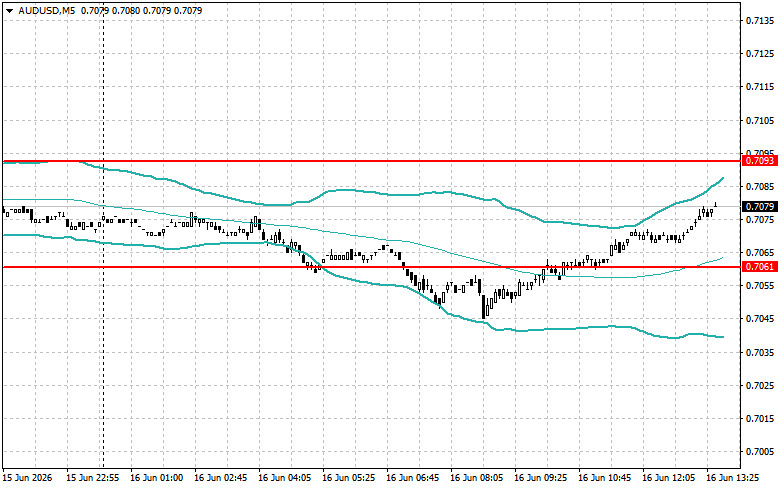Click the black 0.7079 current price label

[x=760, y=206]
